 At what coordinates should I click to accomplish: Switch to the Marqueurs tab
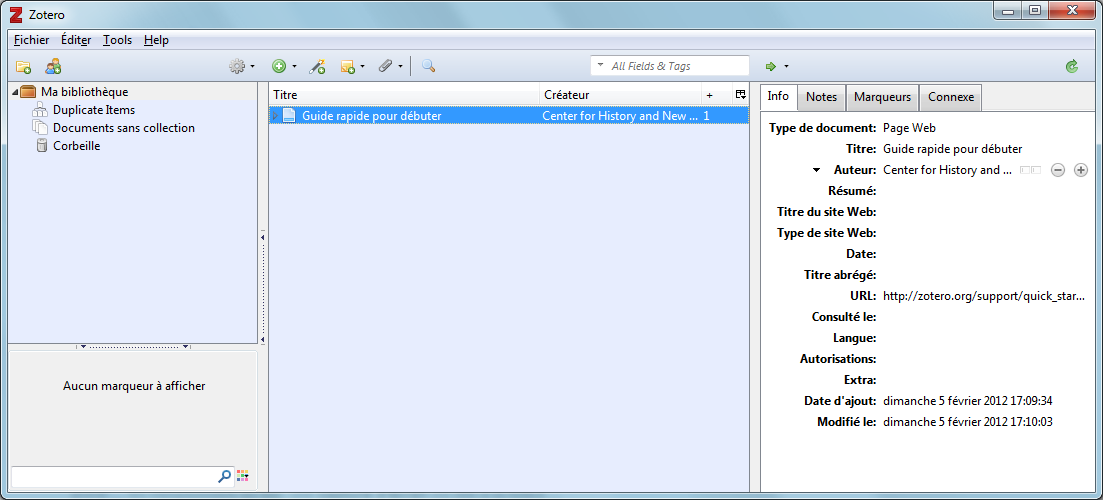point(882,97)
